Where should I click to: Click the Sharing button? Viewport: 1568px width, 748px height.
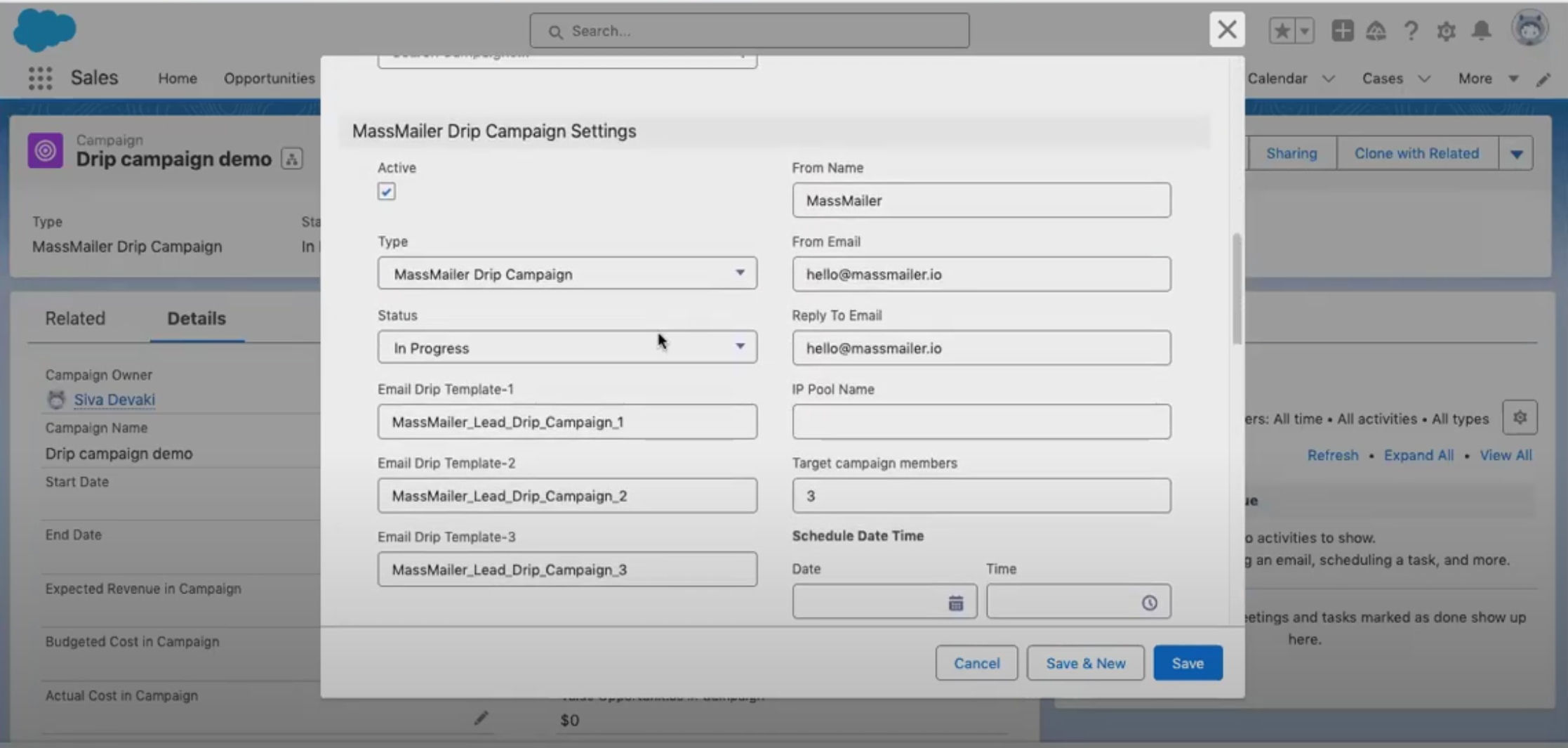(x=1291, y=153)
